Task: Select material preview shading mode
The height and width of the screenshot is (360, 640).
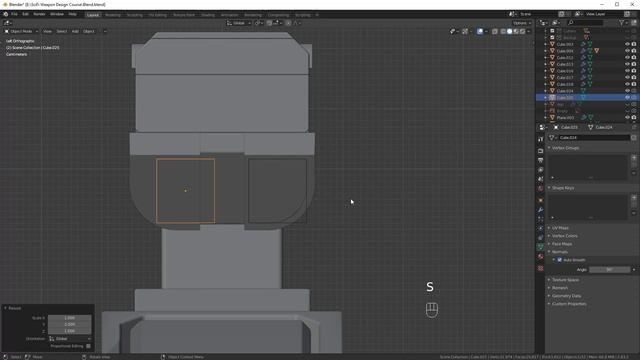Action: pyautogui.click(x=516, y=31)
